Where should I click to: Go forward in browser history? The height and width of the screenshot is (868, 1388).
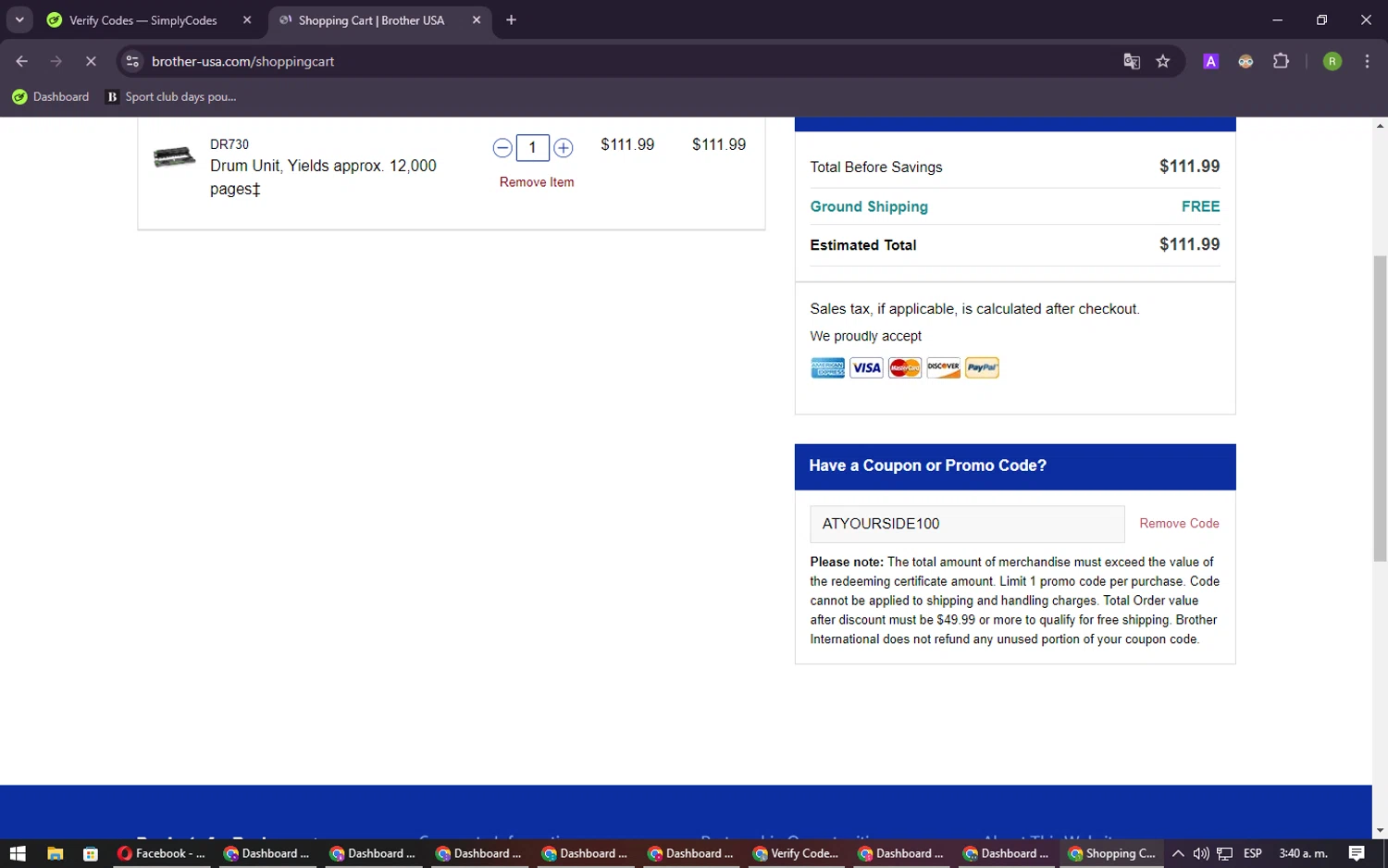click(x=56, y=61)
